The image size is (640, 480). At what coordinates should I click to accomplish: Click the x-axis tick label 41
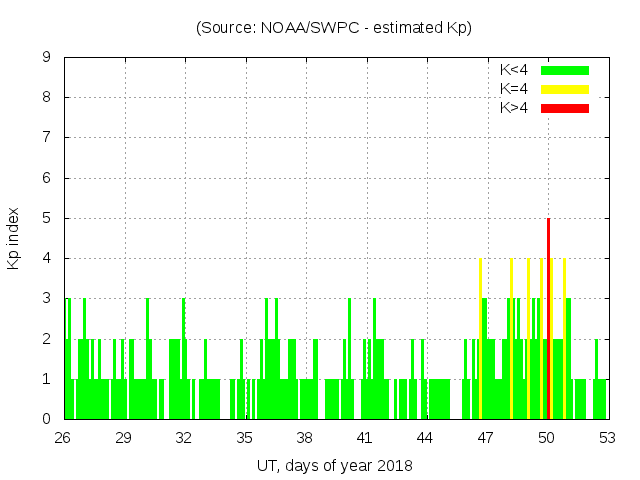click(365, 438)
